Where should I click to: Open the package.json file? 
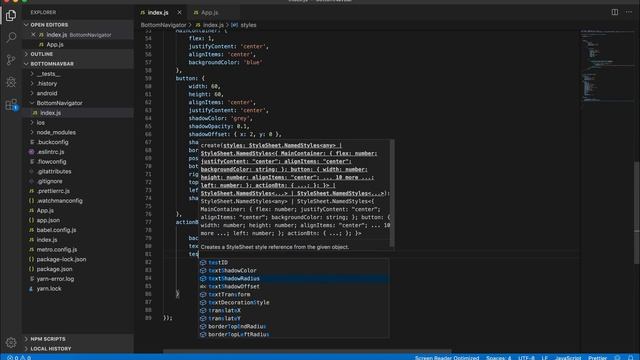[78, 269]
